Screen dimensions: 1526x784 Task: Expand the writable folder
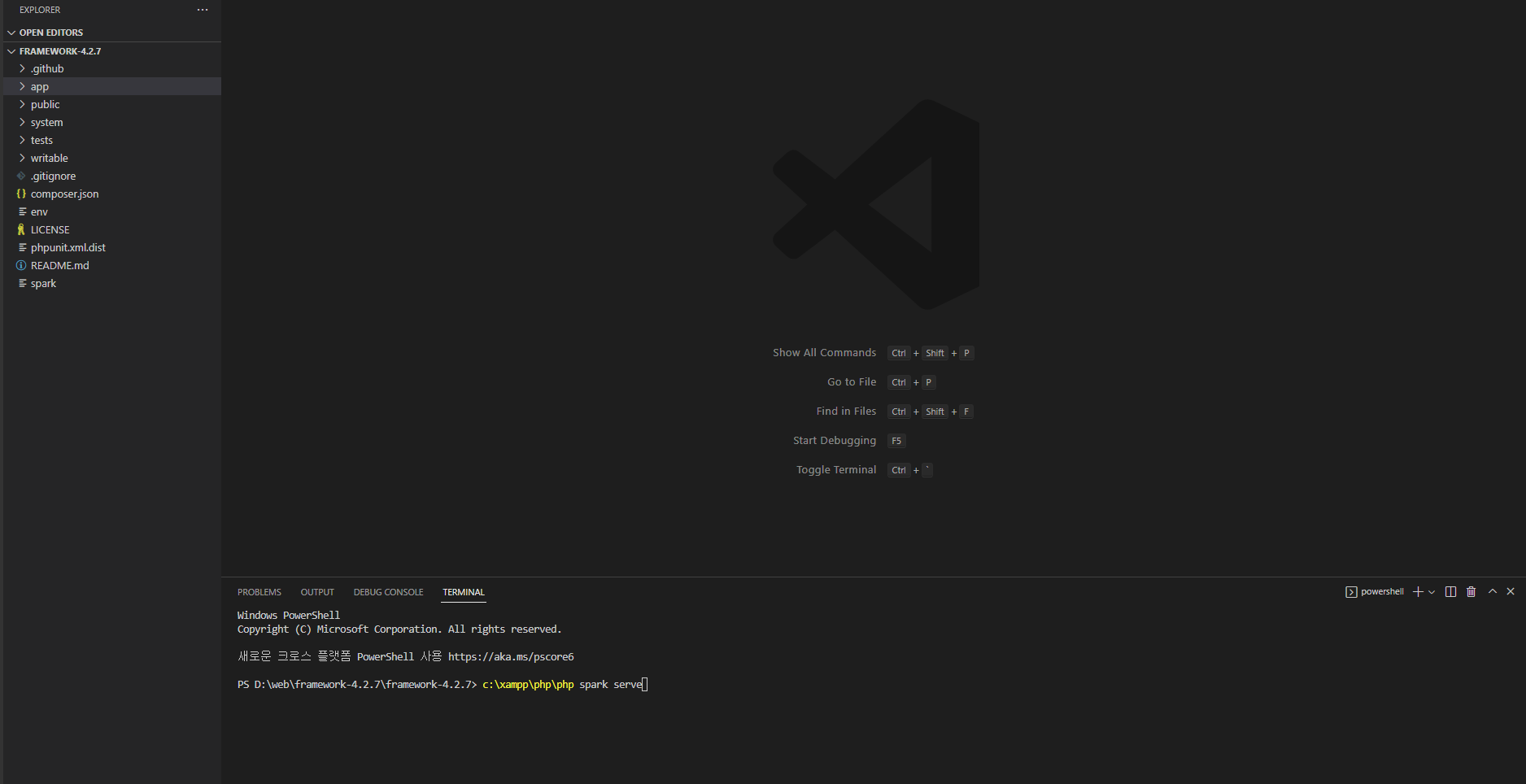22,158
